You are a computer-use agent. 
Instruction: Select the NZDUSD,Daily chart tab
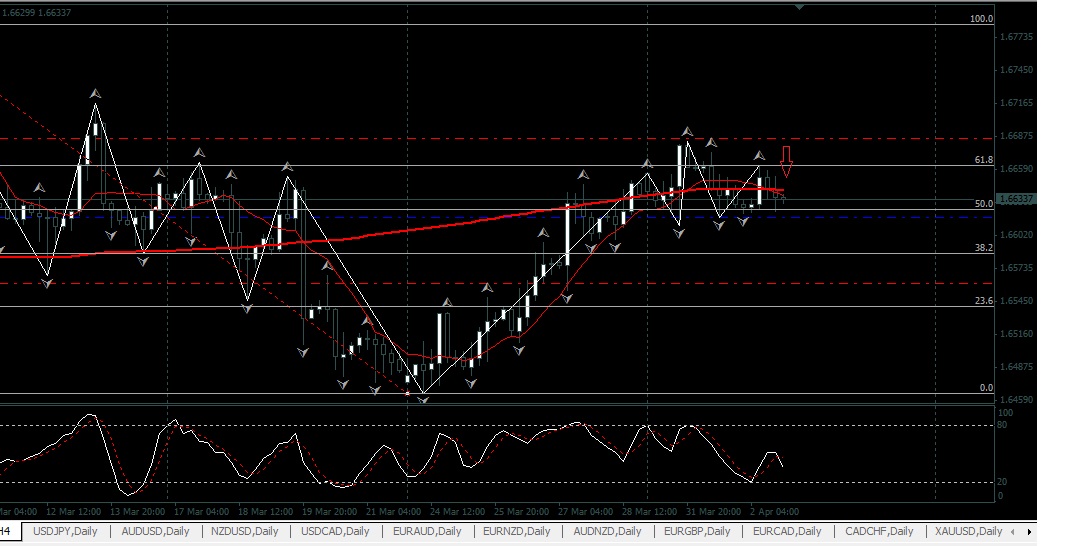245,531
